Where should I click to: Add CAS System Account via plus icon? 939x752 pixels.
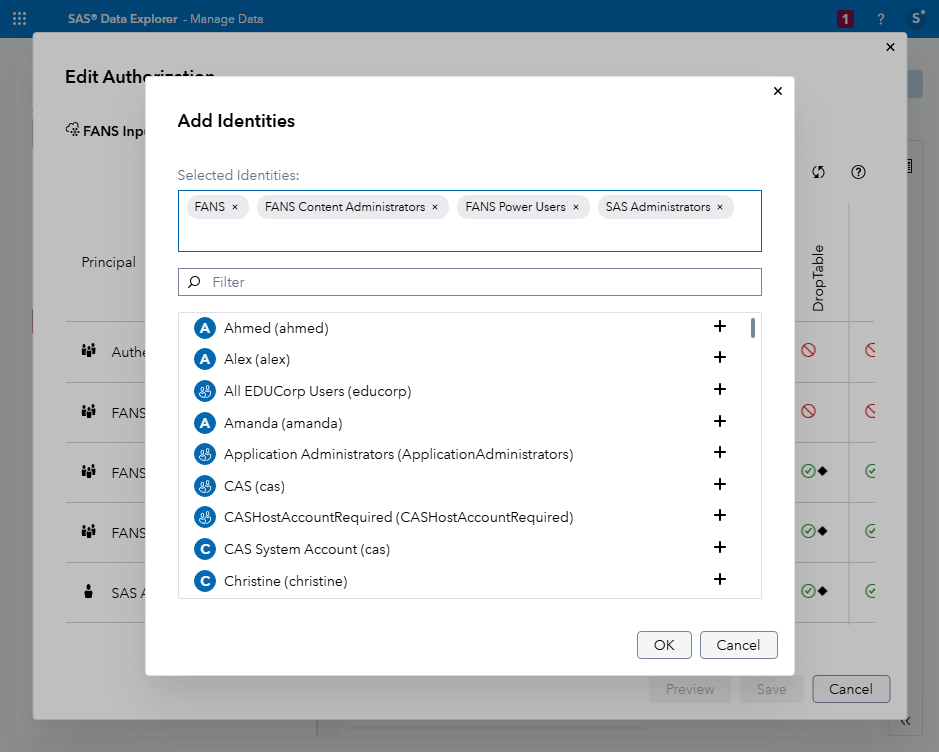coord(720,548)
